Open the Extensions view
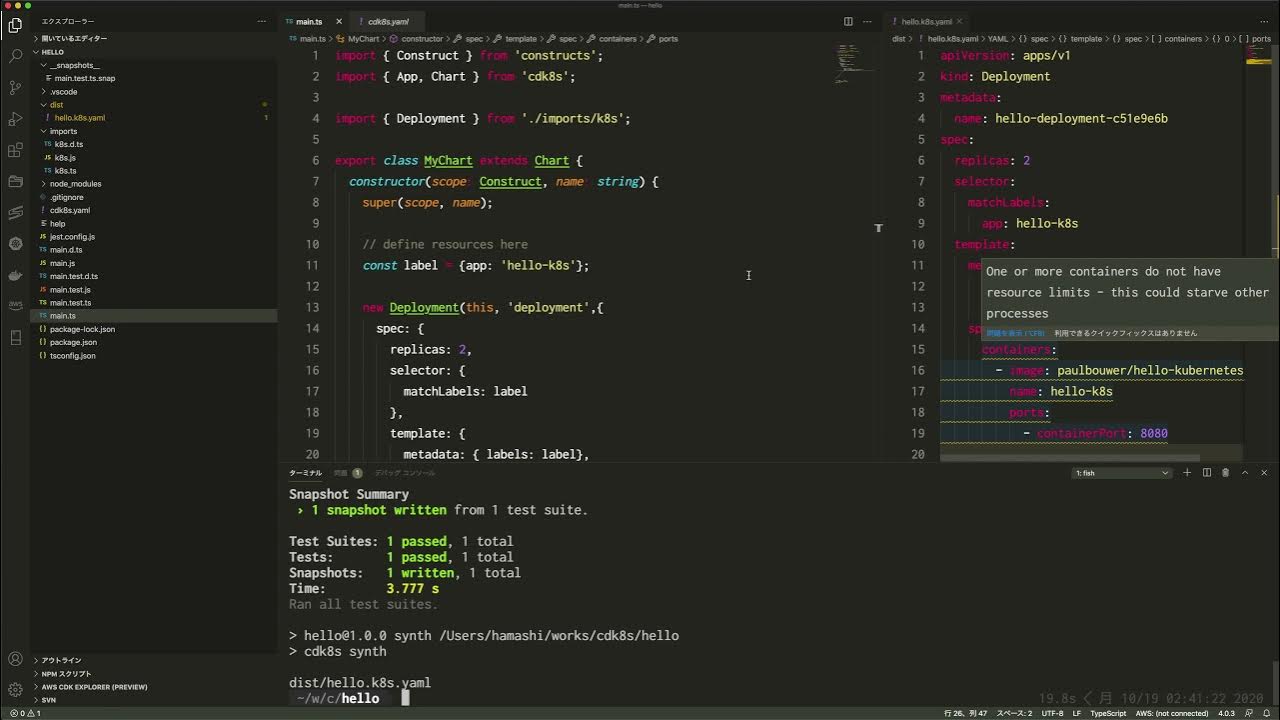 click(15, 150)
